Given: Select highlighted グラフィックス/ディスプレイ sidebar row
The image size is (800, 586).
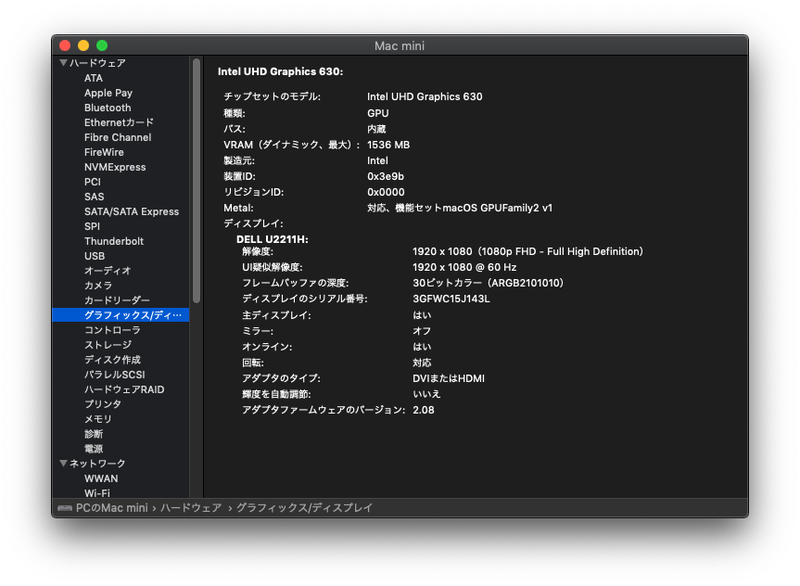Looking at the screenshot, I should (x=120, y=315).
